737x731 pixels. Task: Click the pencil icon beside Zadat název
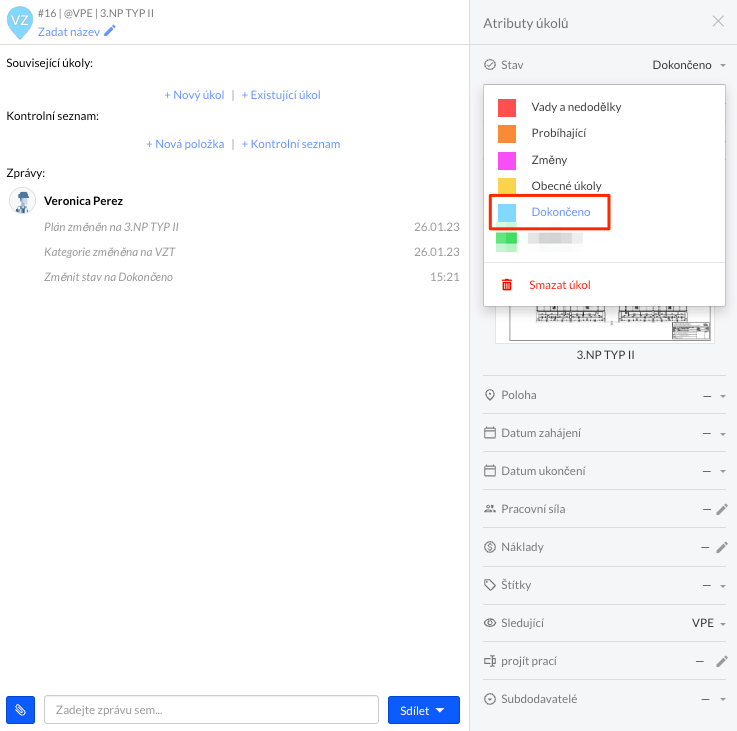[x=110, y=31]
